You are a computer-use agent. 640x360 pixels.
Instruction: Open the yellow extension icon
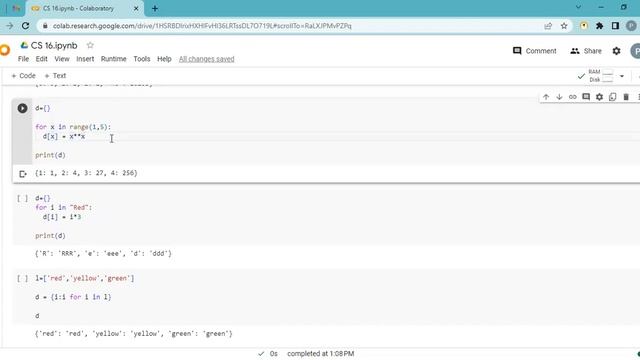584,26
